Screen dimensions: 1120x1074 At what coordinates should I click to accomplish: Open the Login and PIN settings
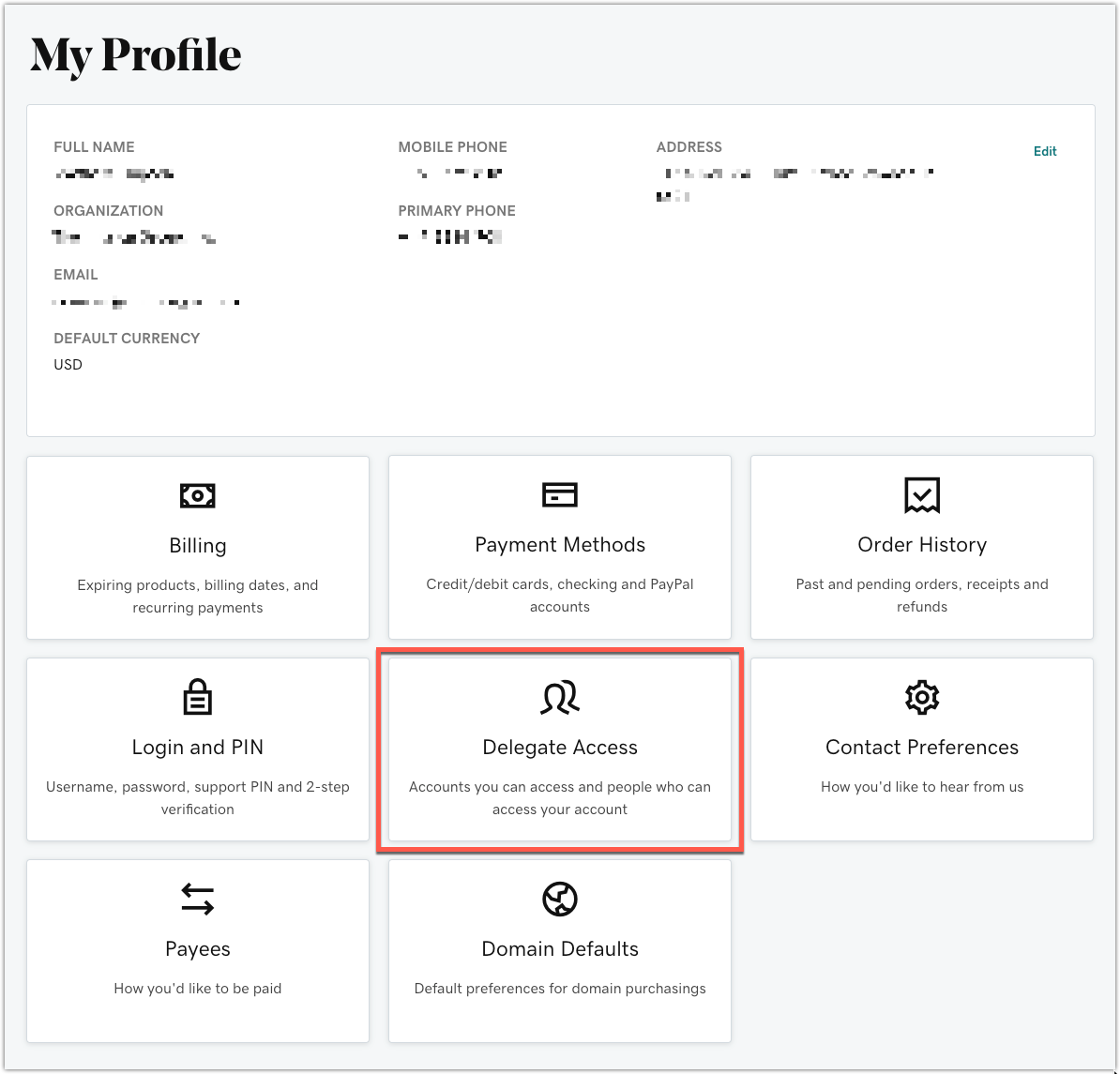point(197,747)
